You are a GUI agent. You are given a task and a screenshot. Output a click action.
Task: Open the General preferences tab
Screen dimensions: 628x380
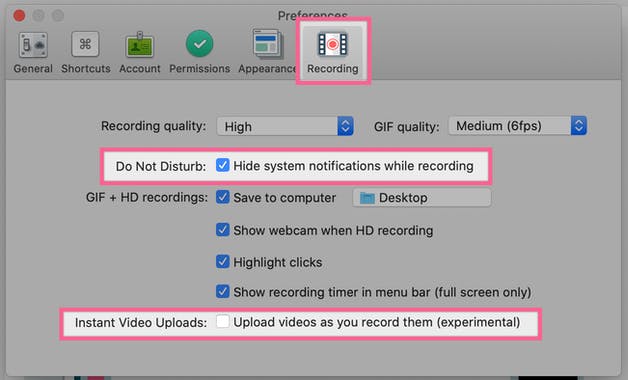(33, 52)
